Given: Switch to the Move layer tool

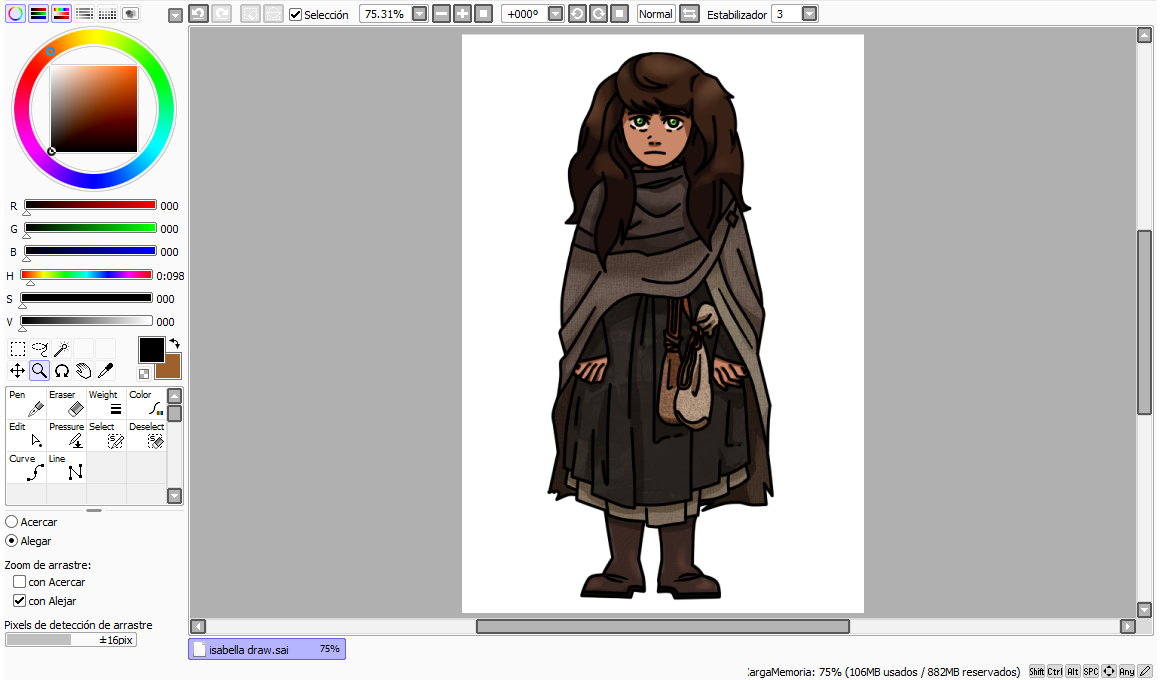Looking at the screenshot, I should click(18, 371).
